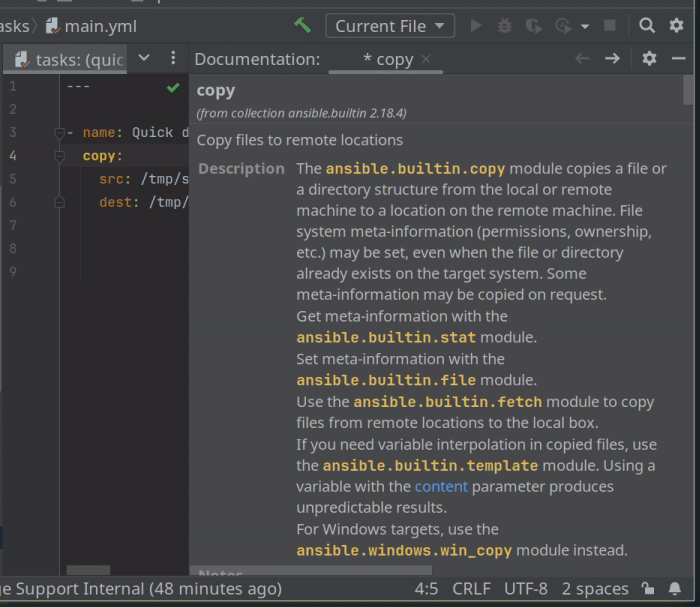This screenshot has height=607, width=700.
Task: Select the tasks: (quic editor tab
Action: pyautogui.click(x=65, y=59)
